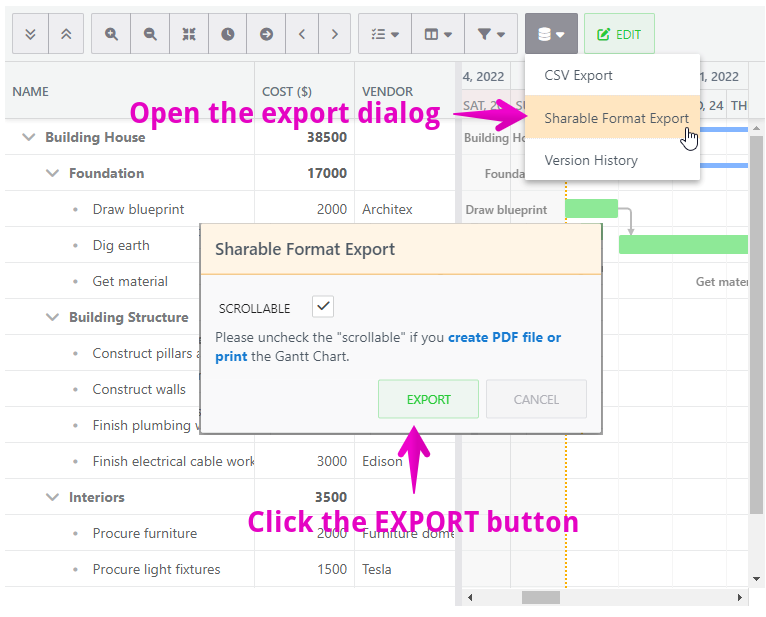This screenshot has height=617, width=766.
Task: Click the circled arrow go-to icon
Action: (266, 34)
